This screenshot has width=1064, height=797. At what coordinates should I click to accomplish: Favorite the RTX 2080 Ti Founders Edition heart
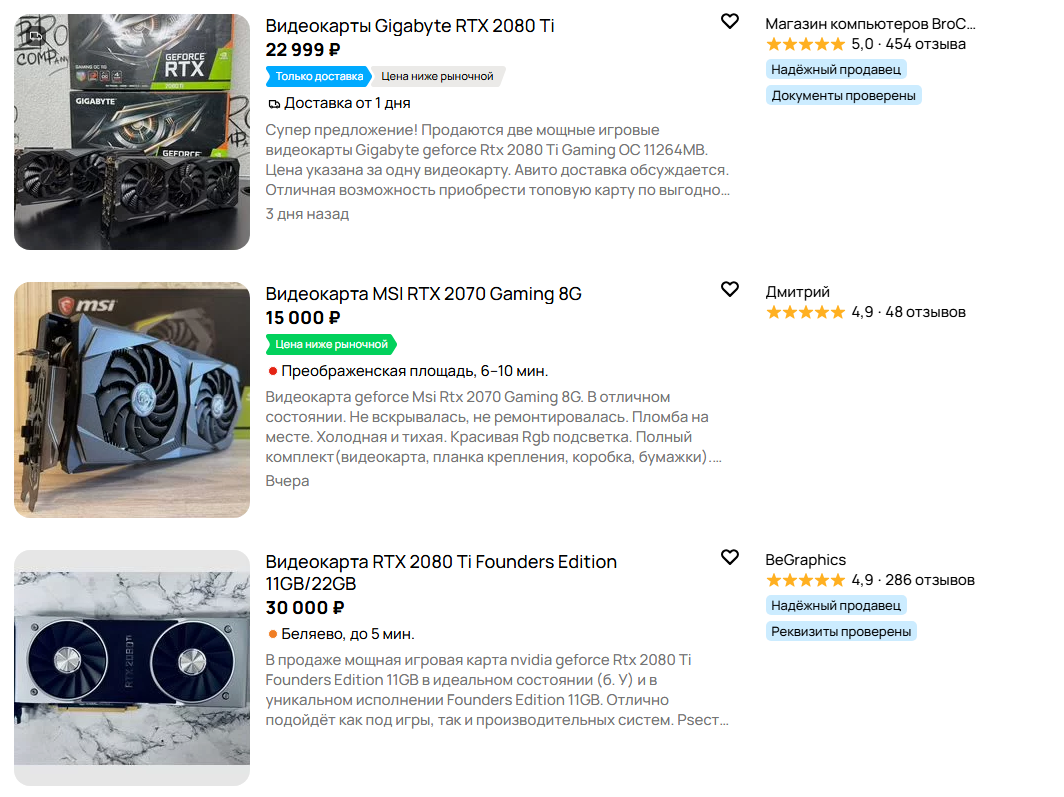pos(729,557)
